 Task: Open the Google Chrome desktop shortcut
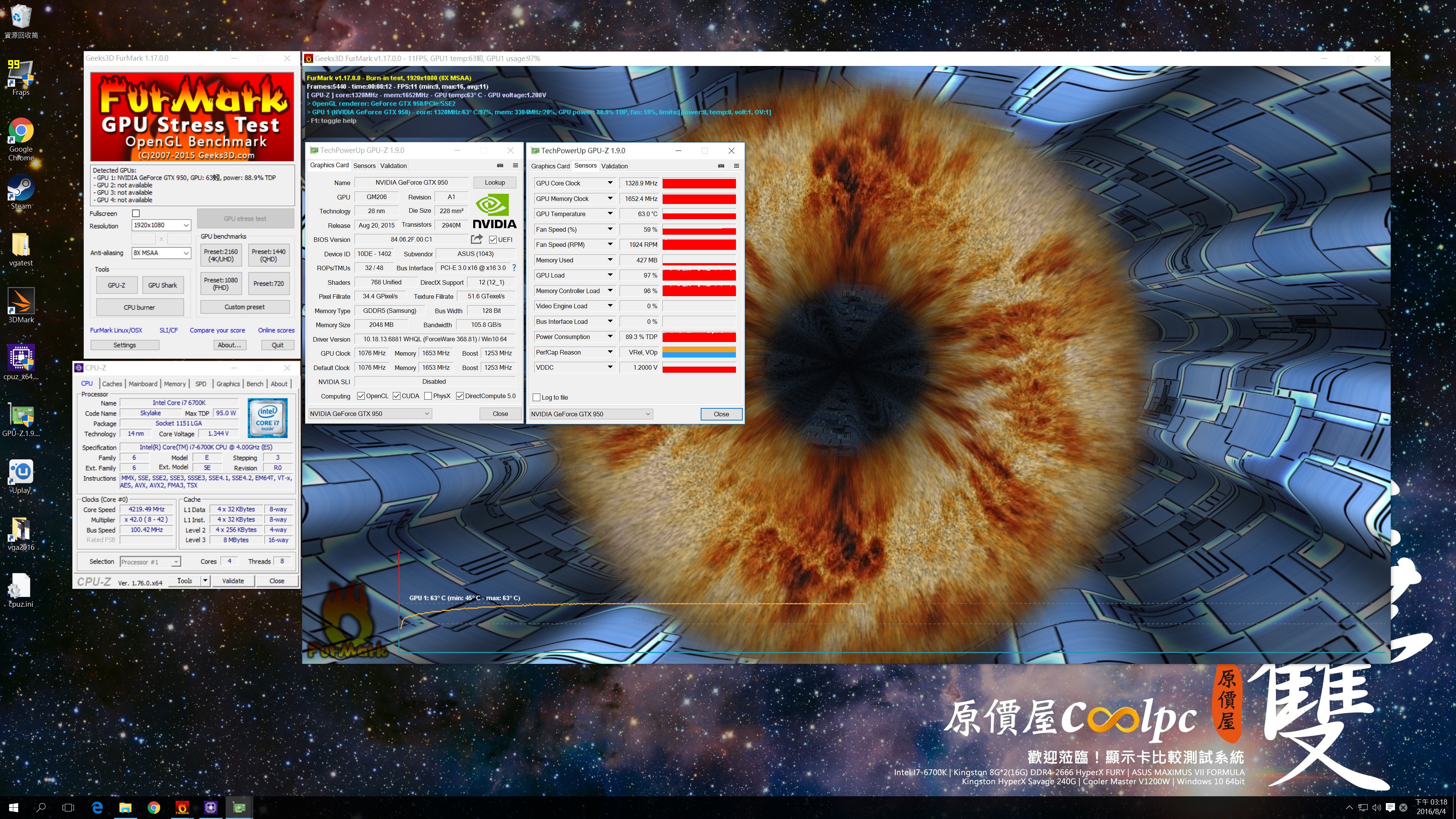click(21, 140)
